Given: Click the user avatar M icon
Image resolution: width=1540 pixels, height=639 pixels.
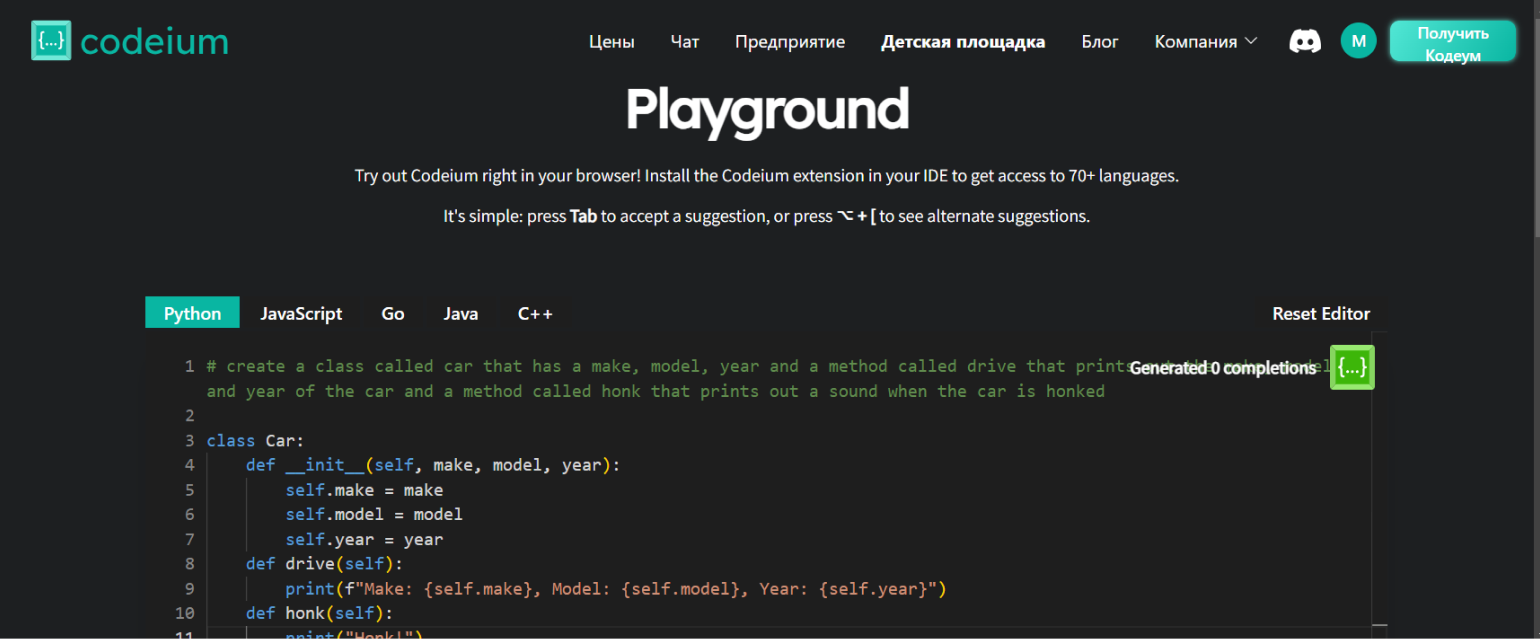Looking at the screenshot, I should click(x=1358, y=41).
